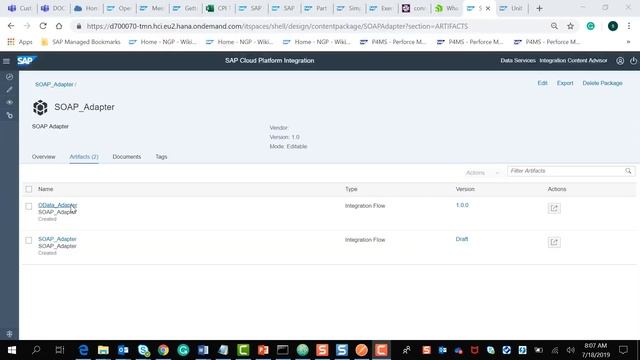
Task: Switch to the DOC browser tab
Action: (x=53, y=8)
